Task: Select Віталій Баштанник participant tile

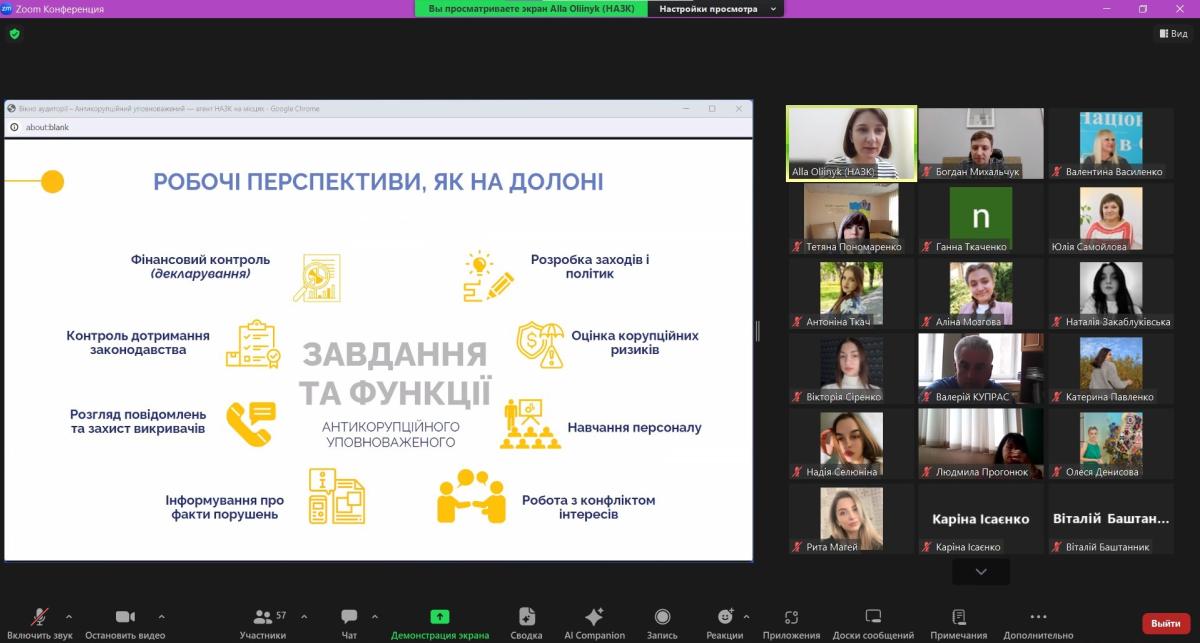Action: click(1111, 518)
